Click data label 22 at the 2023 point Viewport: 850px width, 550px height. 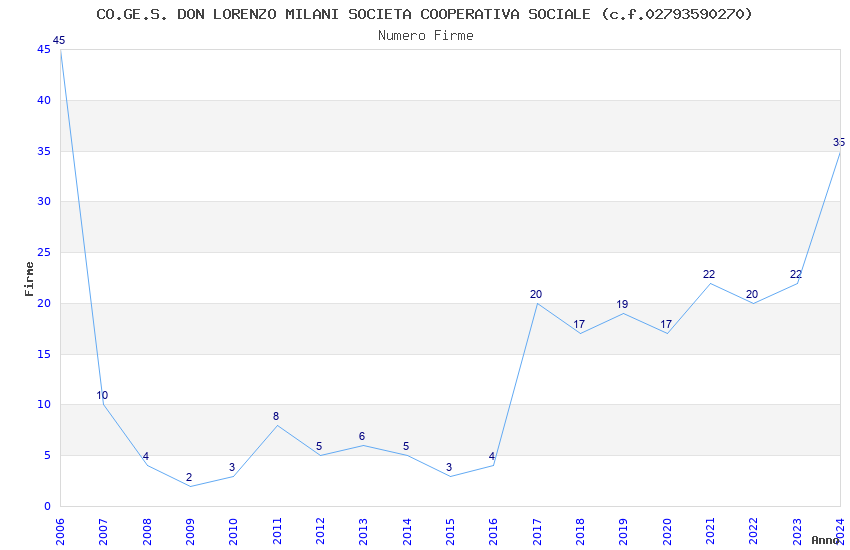[x=796, y=274]
